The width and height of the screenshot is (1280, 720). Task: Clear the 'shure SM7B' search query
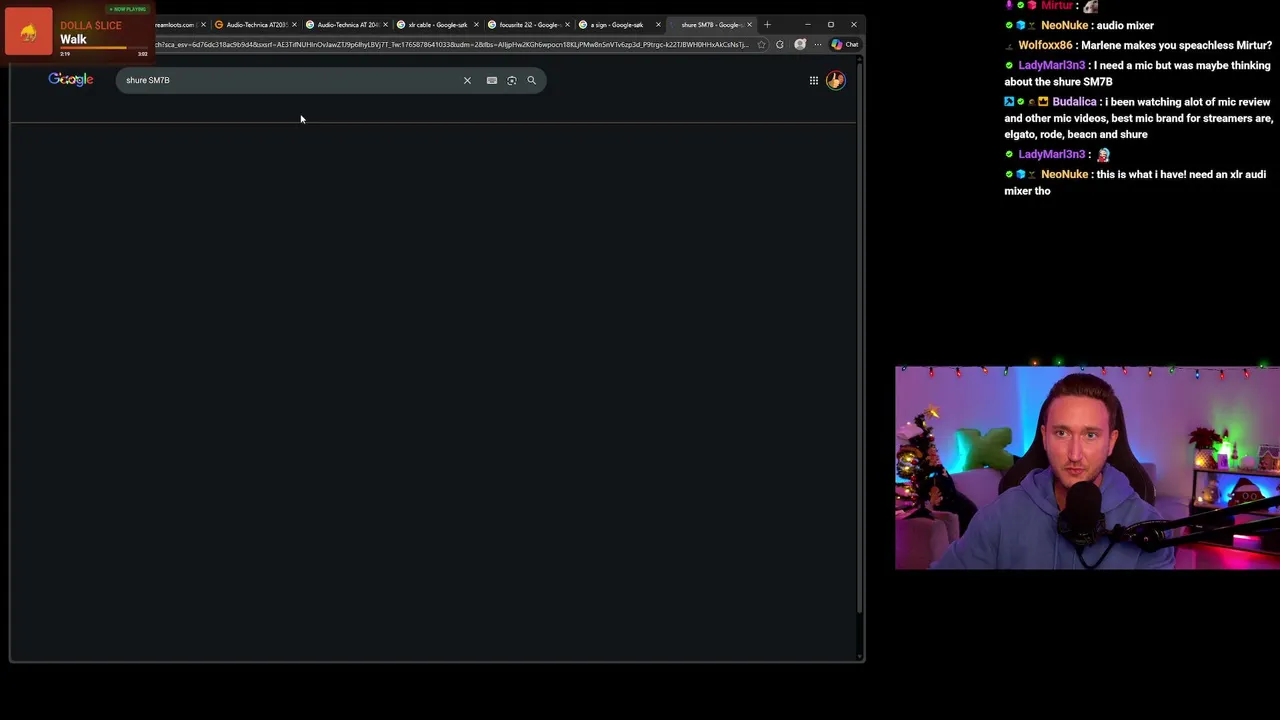click(x=467, y=80)
